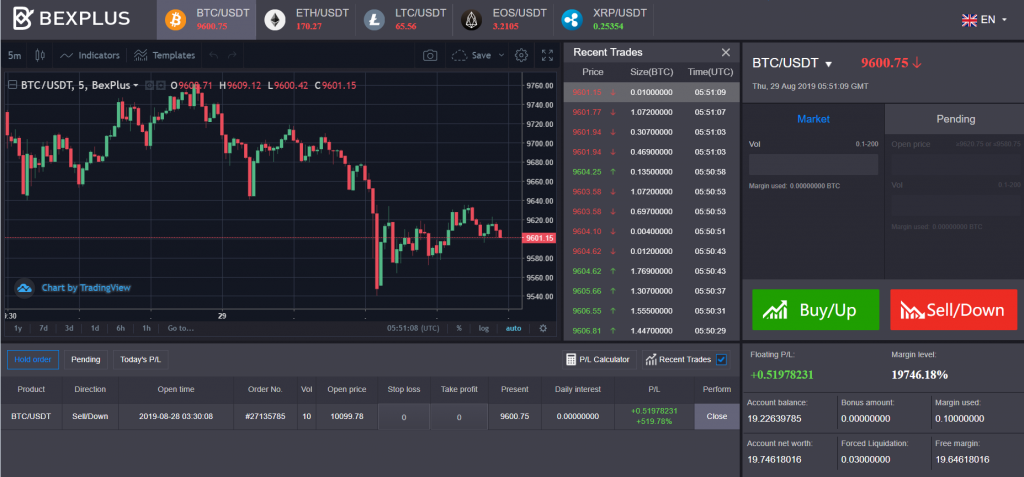Click the red Sell/Down button

(953, 310)
